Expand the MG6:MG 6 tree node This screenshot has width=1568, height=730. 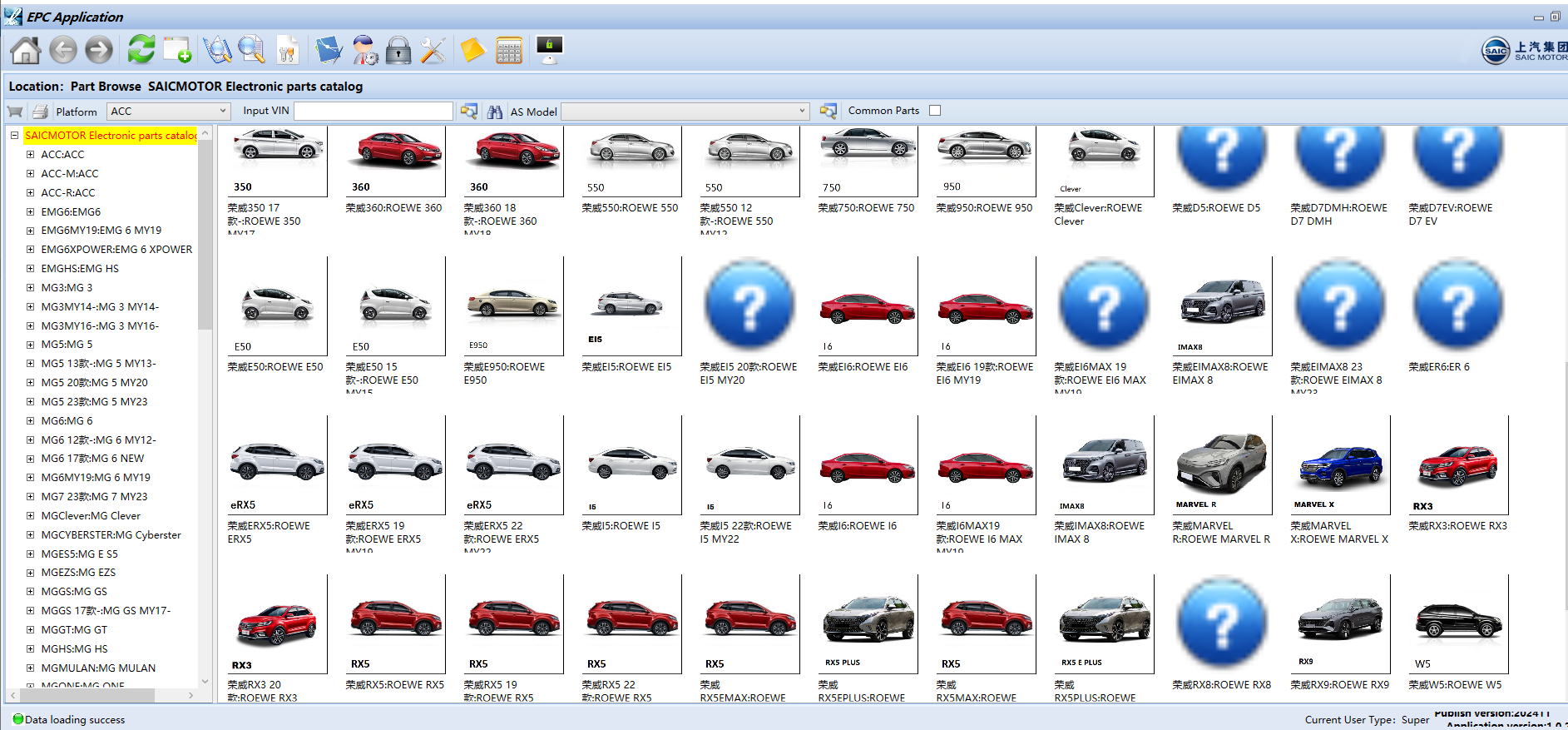30,420
